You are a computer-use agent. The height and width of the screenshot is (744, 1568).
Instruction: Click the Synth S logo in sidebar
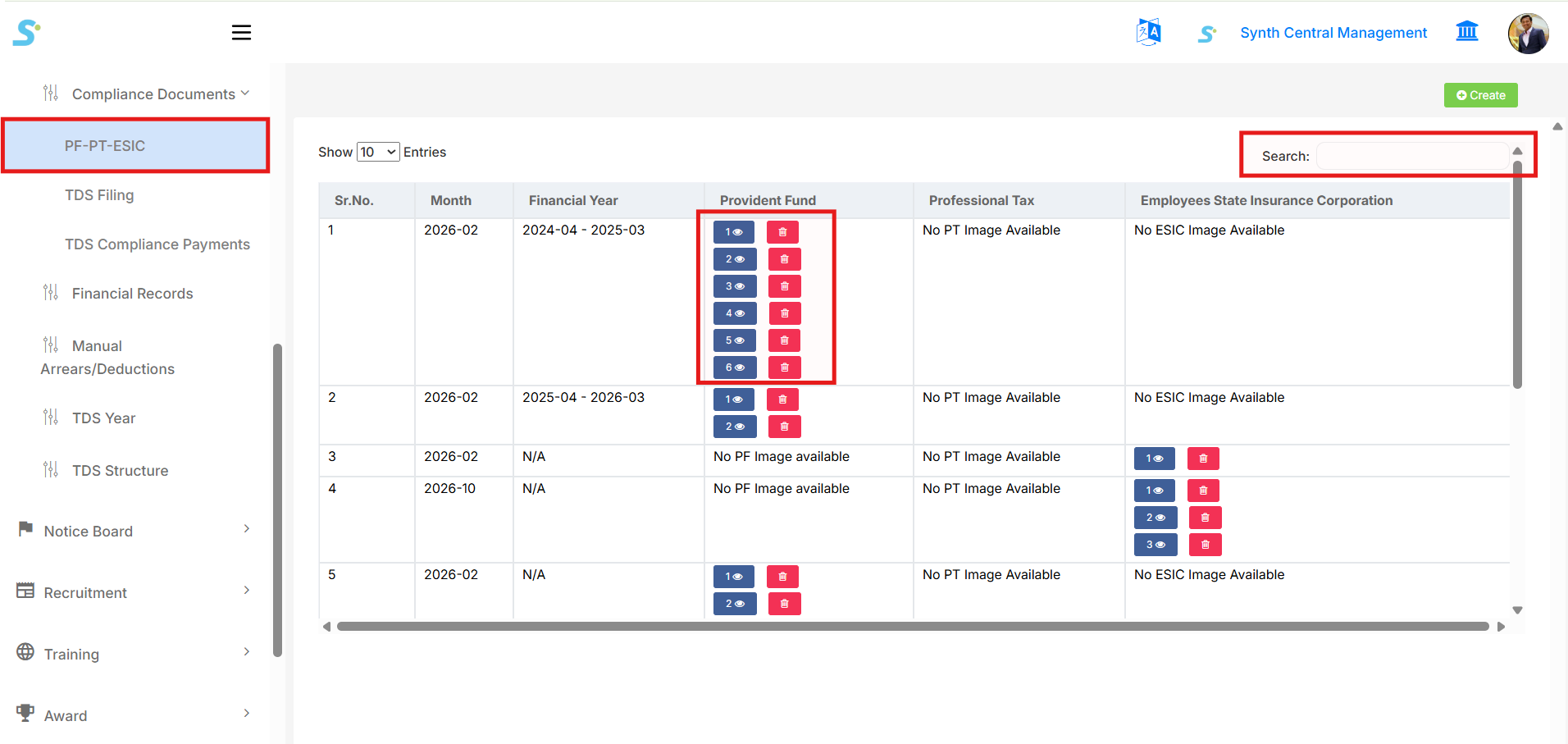click(26, 33)
